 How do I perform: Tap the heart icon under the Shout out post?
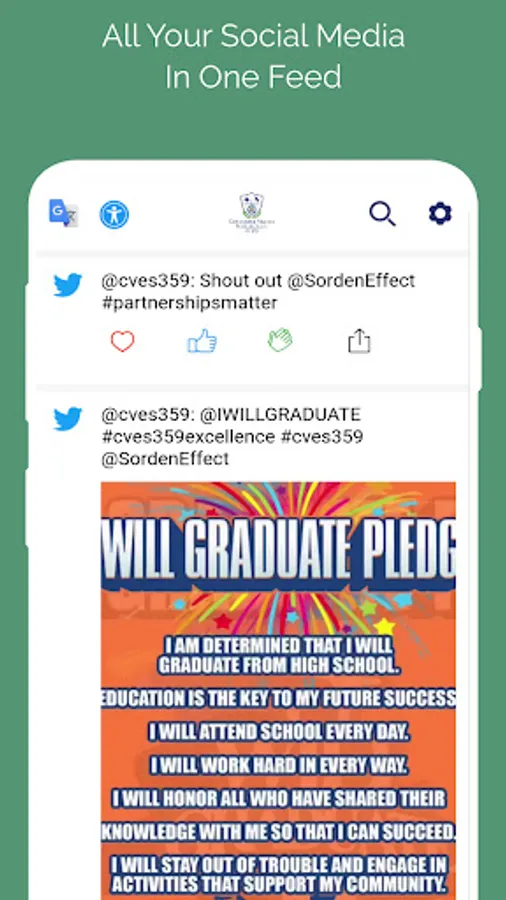point(122,342)
